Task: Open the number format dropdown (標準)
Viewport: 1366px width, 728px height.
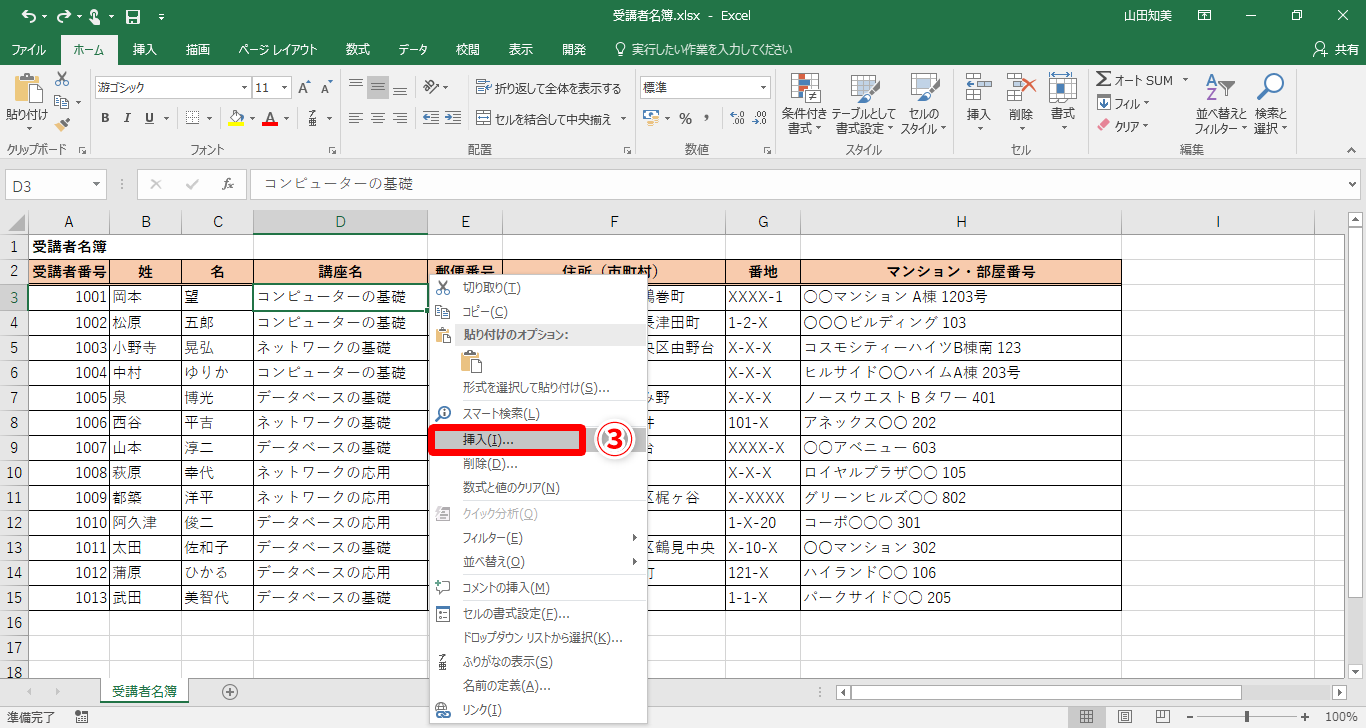Action: point(764,88)
